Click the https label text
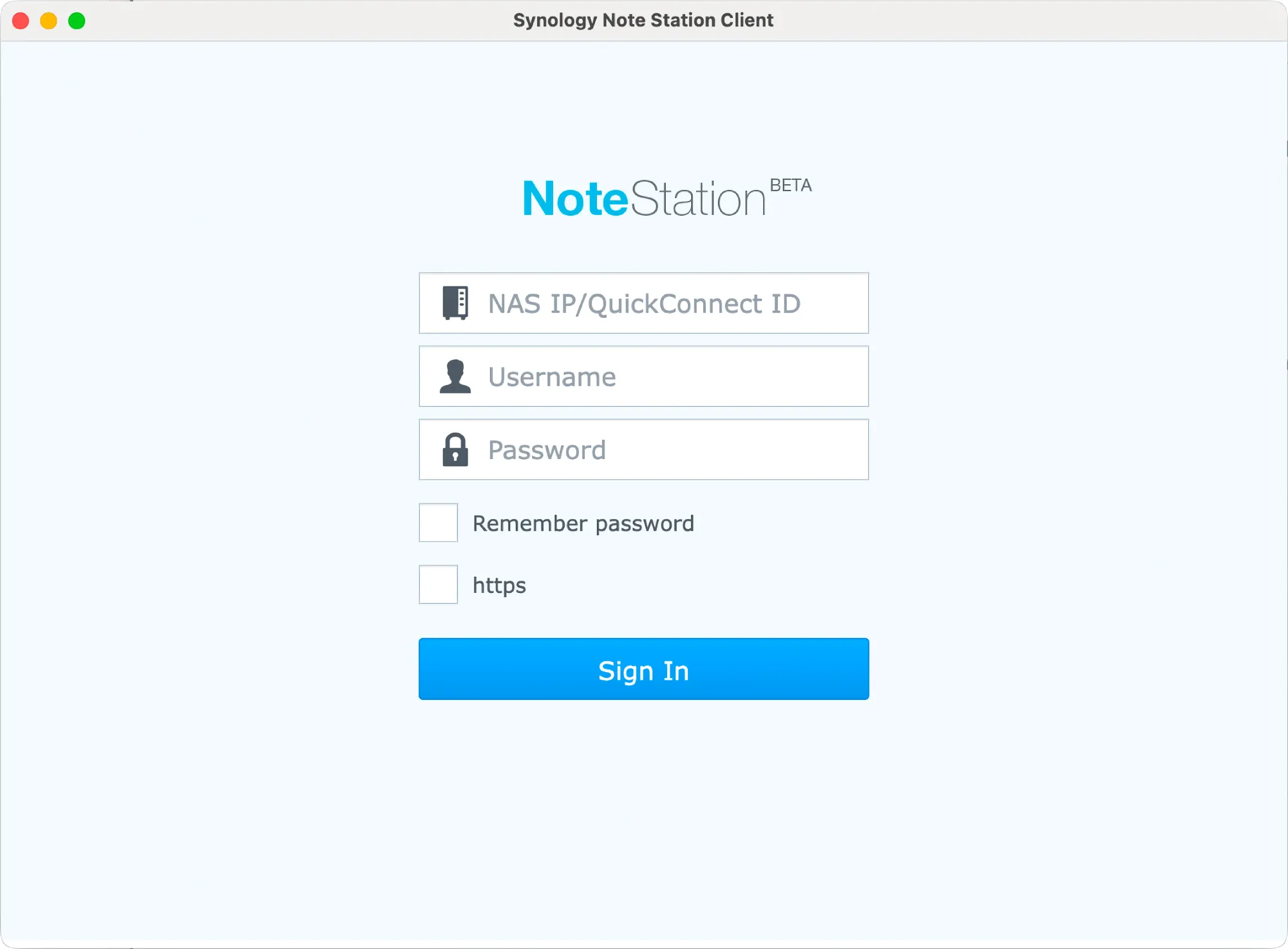This screenshot has height=949, width=1288. (x=499, y=585)
